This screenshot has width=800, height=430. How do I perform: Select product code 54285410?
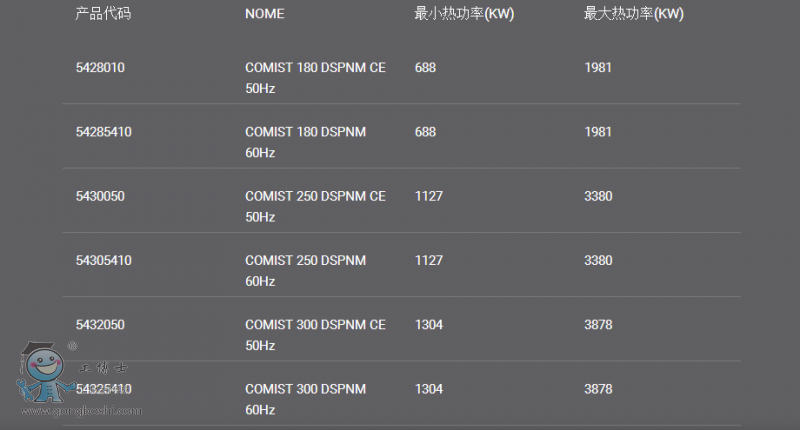pyautogui.click(x=104, y=132)
